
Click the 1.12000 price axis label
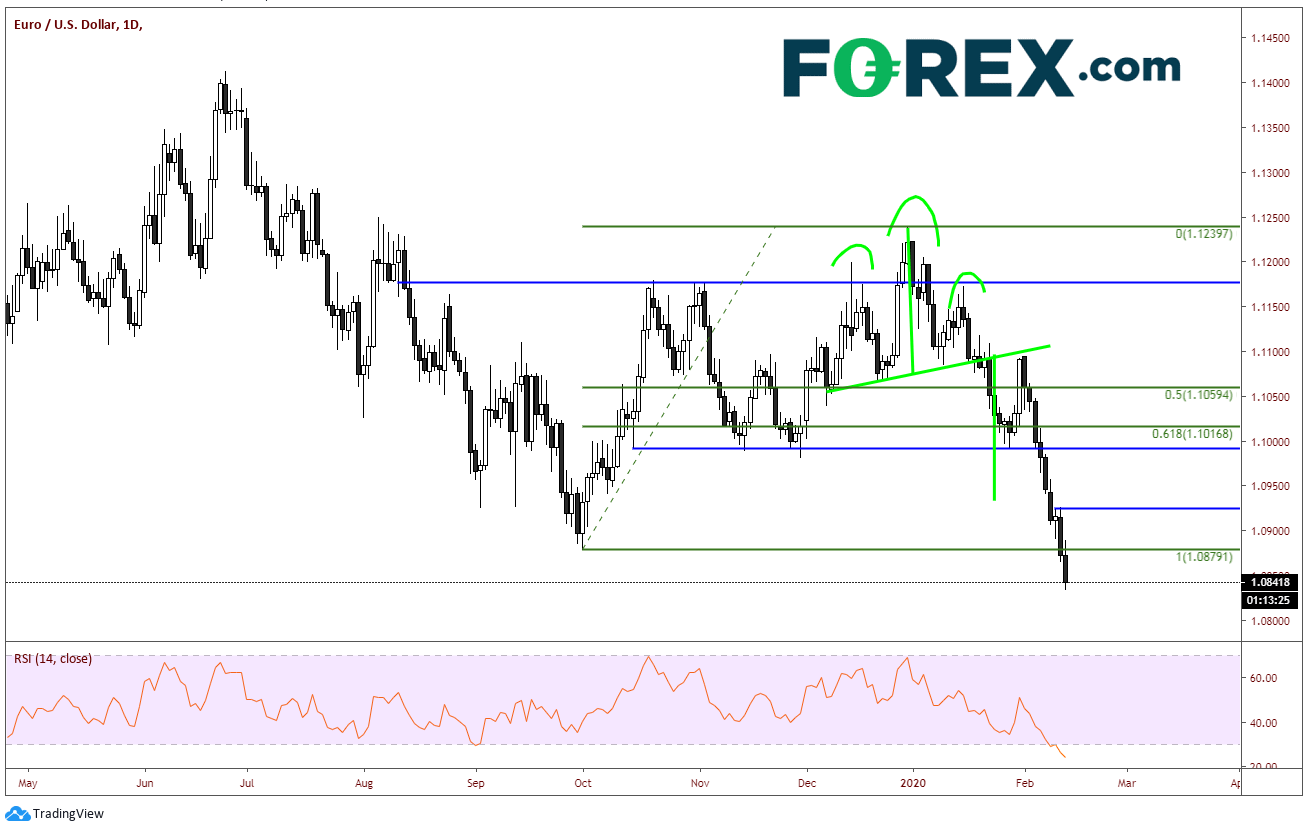pyautogui.click(x=1268, y=262)
